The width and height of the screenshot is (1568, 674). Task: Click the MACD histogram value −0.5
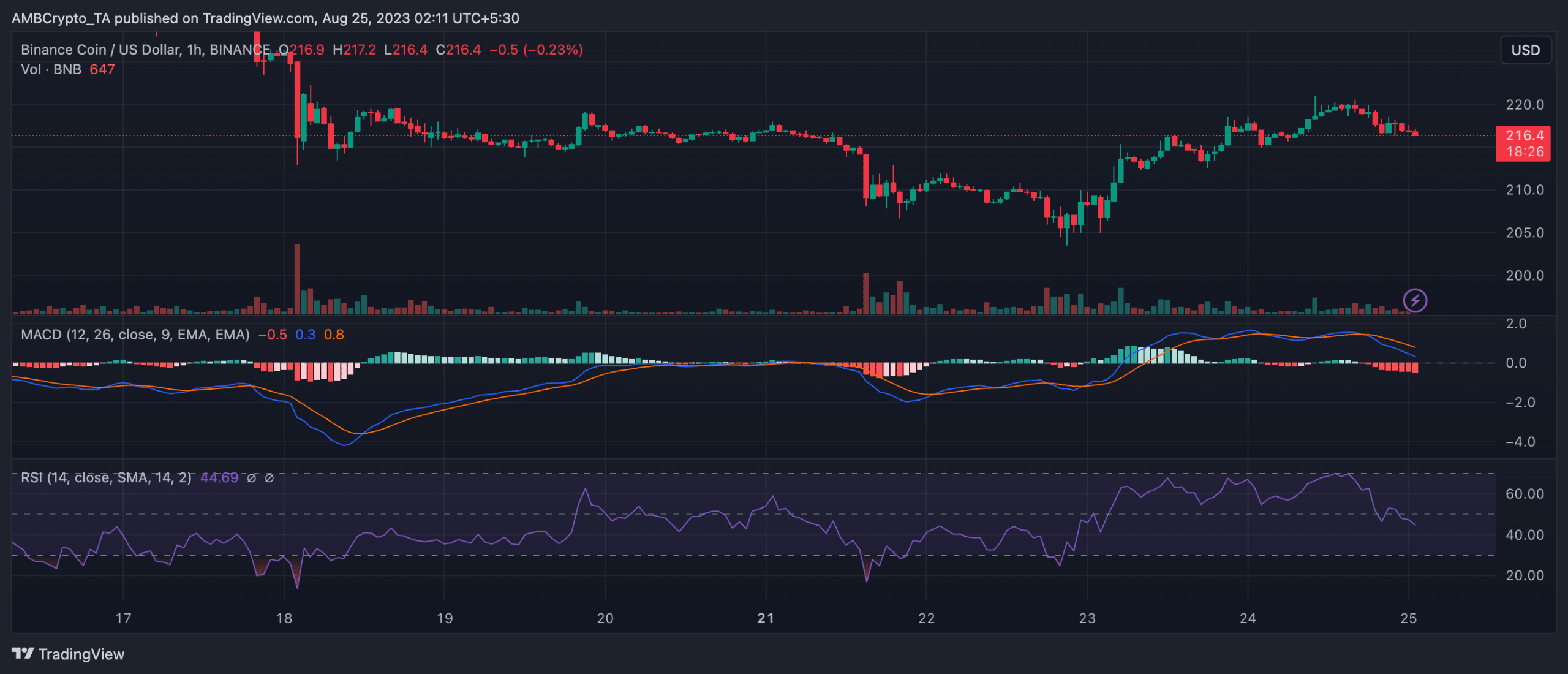273,335
